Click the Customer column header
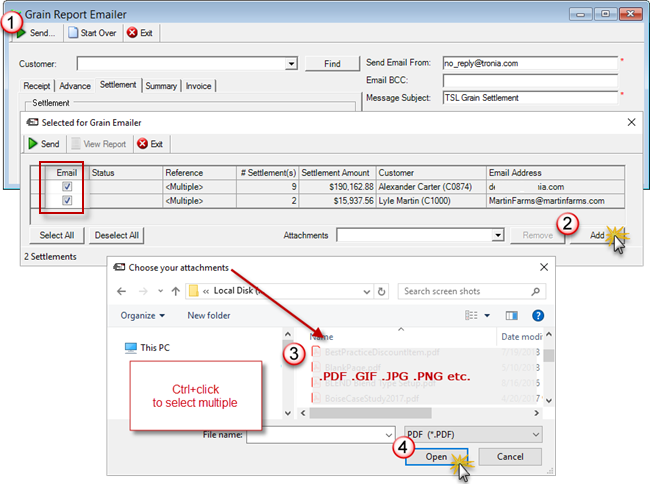 click(431, 173)
